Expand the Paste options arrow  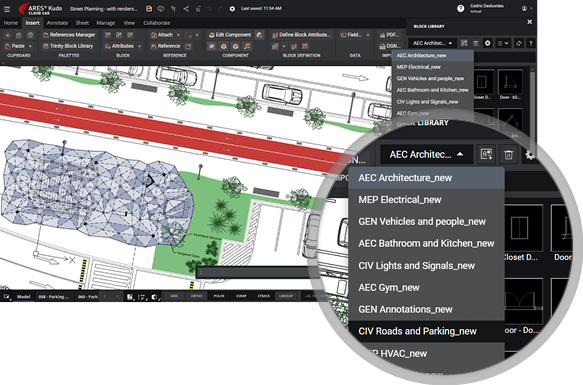click(30, 46)
